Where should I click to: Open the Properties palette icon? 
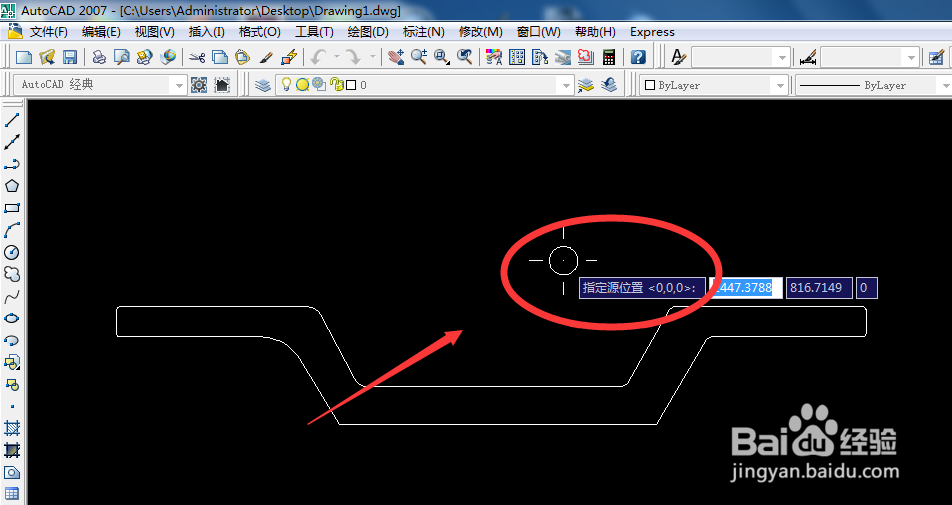pos(494,57)
